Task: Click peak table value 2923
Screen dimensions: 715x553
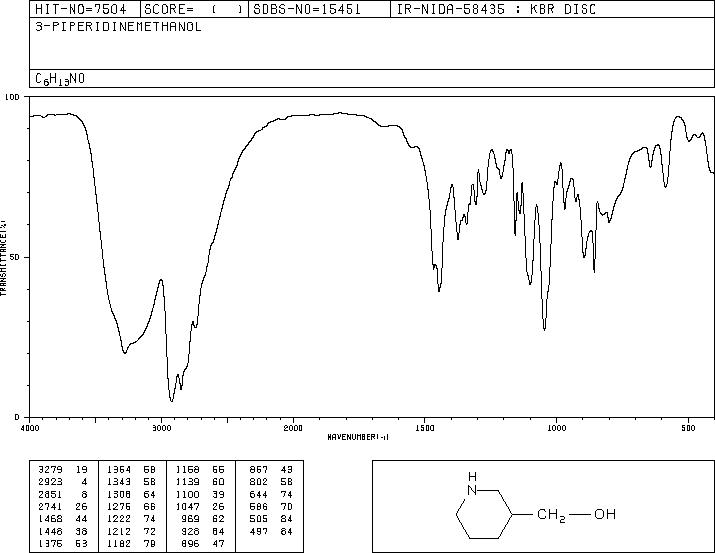Action: pos(50,482)
